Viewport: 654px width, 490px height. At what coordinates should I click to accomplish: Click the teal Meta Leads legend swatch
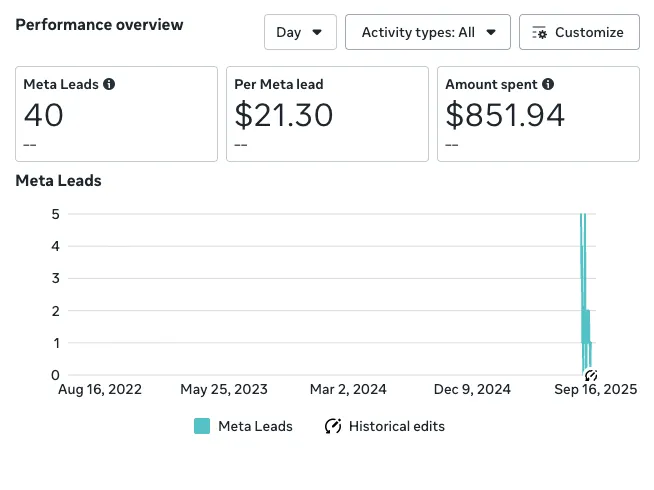202,426
